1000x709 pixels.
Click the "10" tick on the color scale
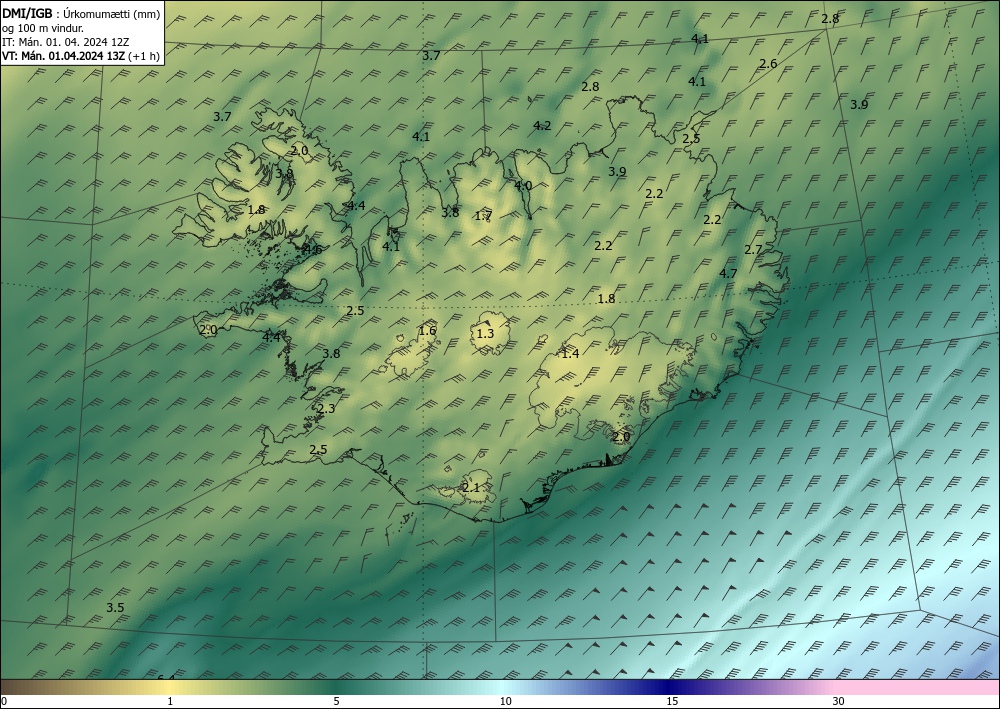tap(505, 701)
